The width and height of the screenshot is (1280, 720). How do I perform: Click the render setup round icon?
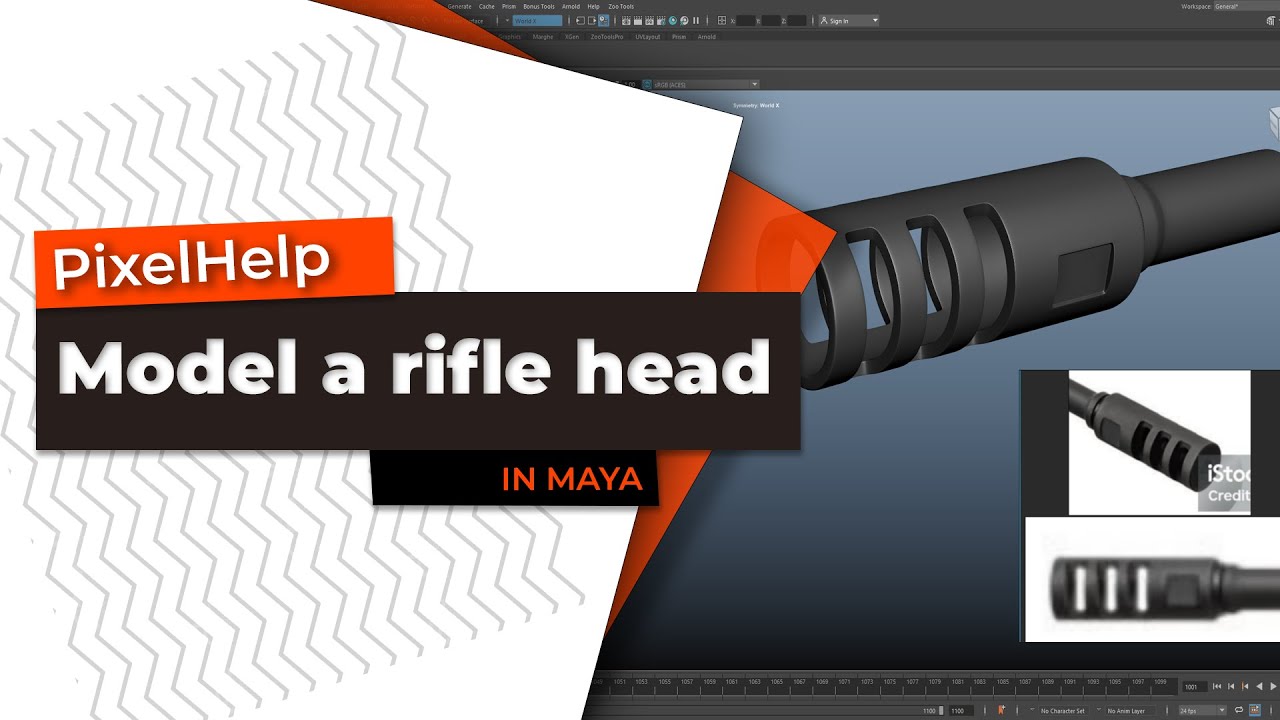pos(684,21)
